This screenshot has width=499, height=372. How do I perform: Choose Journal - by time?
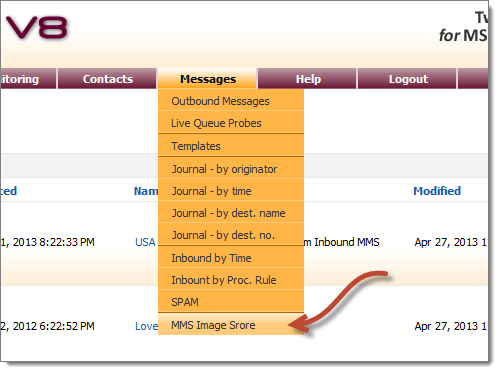click(x=231, y=191)
